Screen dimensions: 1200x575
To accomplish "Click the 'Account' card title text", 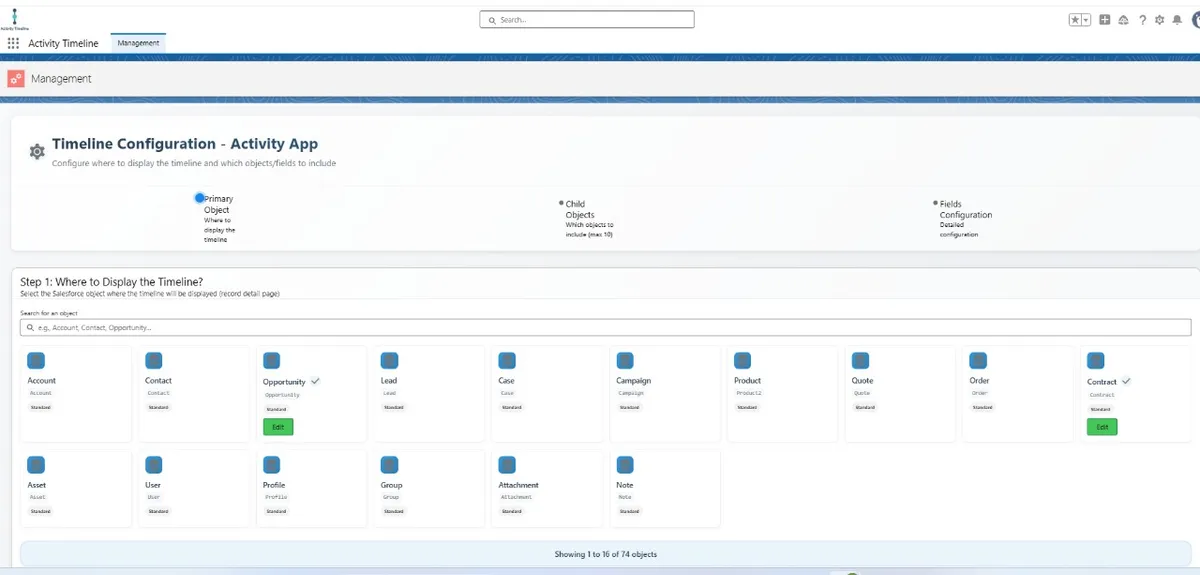I will [42, 381].
